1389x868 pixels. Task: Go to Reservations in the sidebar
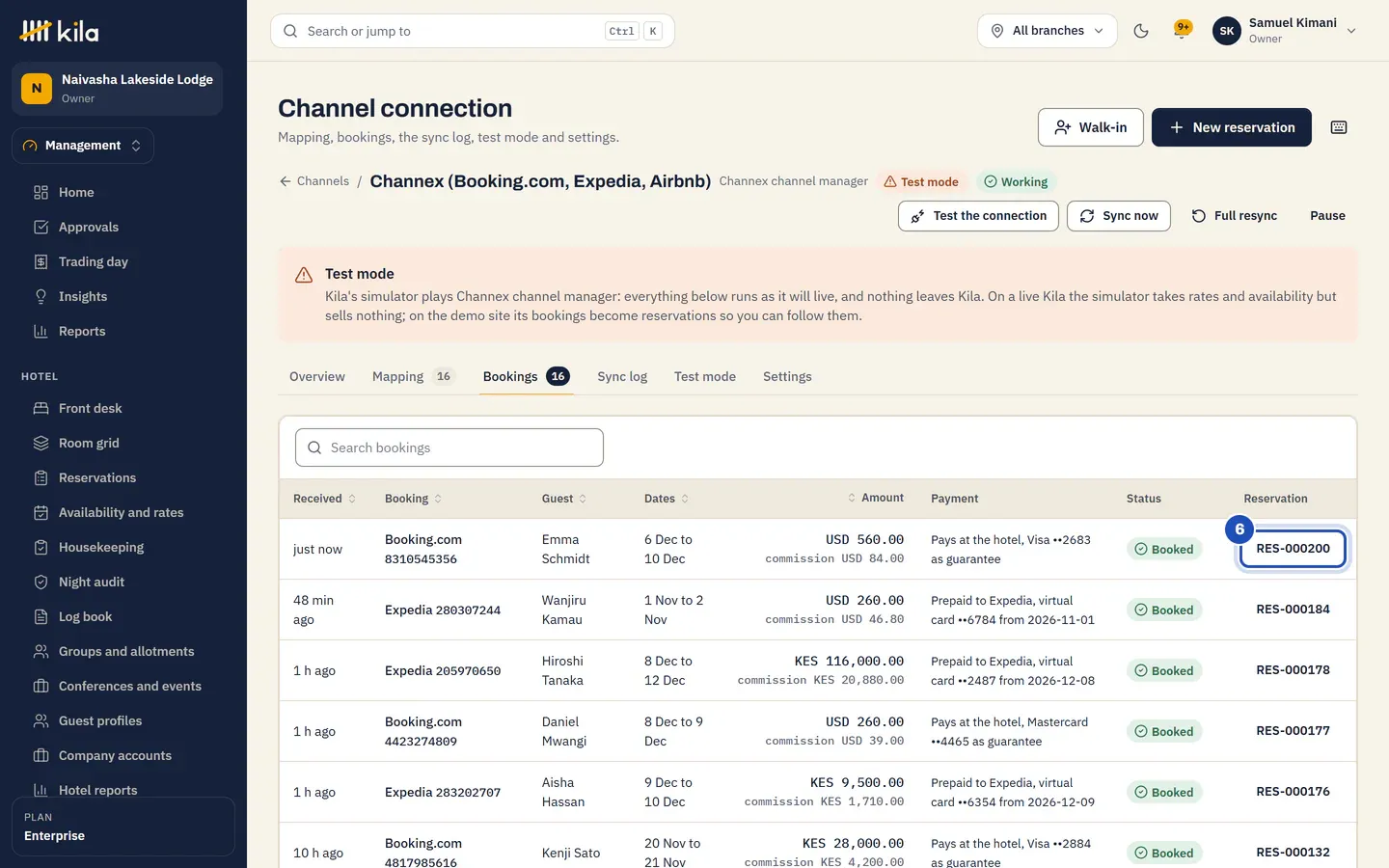pyautogui.click(x=123, y=477)
